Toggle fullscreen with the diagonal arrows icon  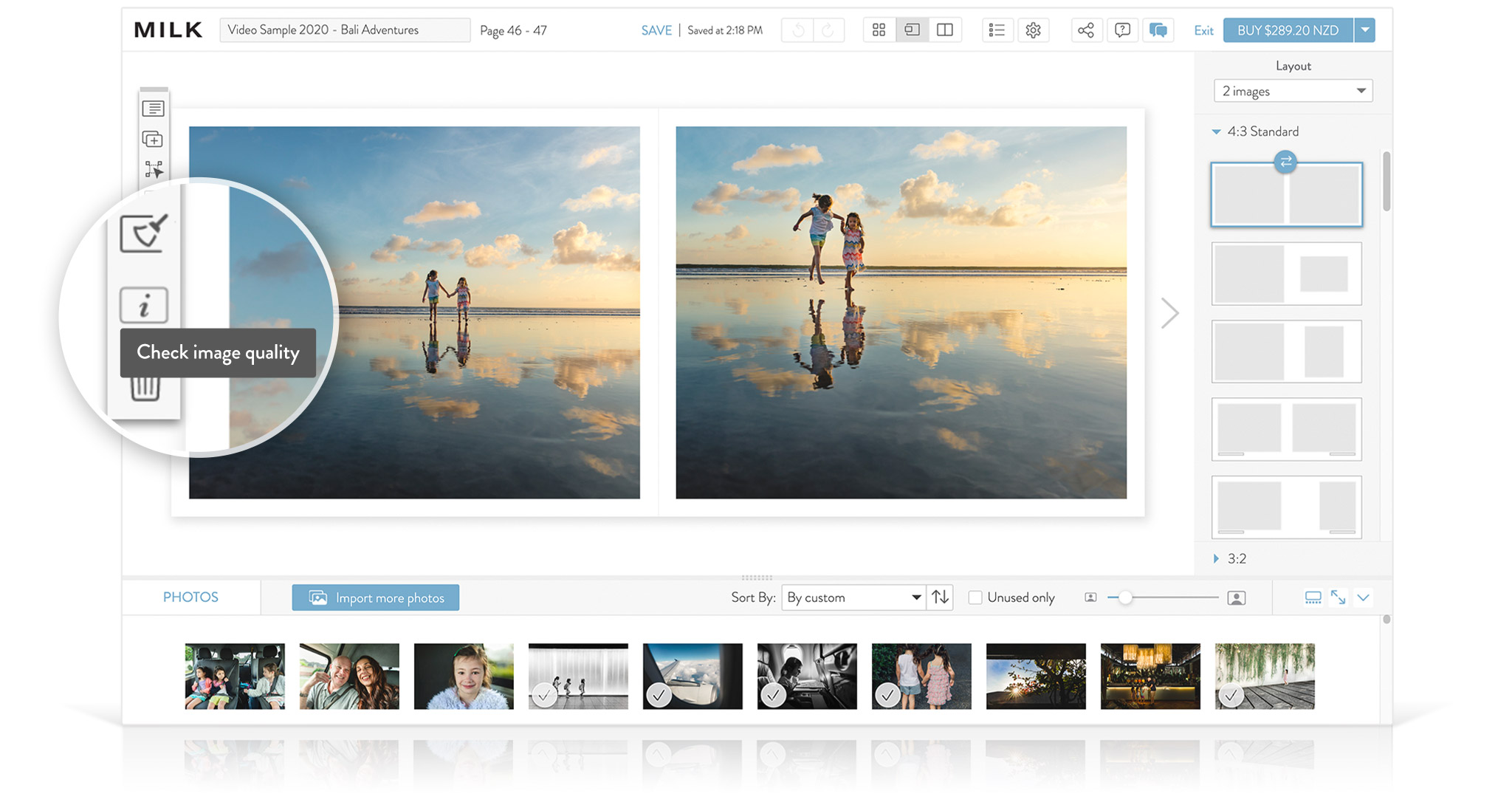(1338, 597)
